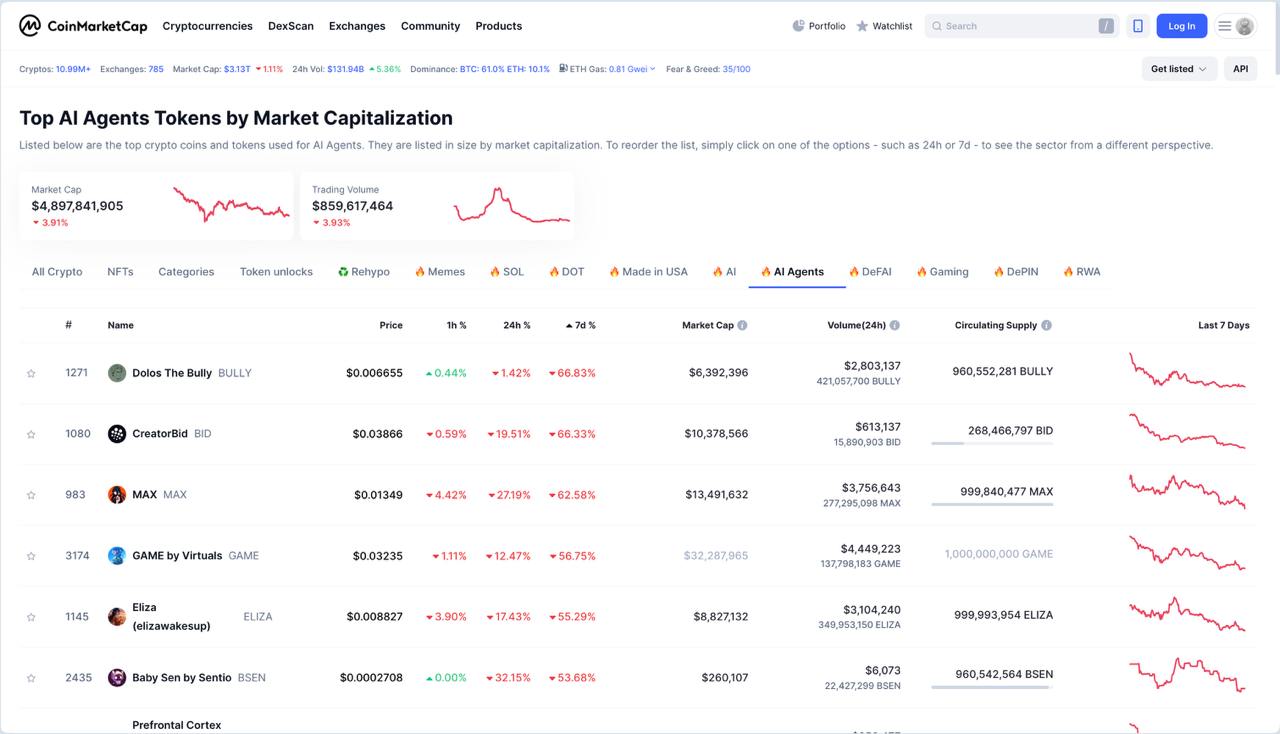Star GAME by Virtuals for watchlist

click(31, 556)
